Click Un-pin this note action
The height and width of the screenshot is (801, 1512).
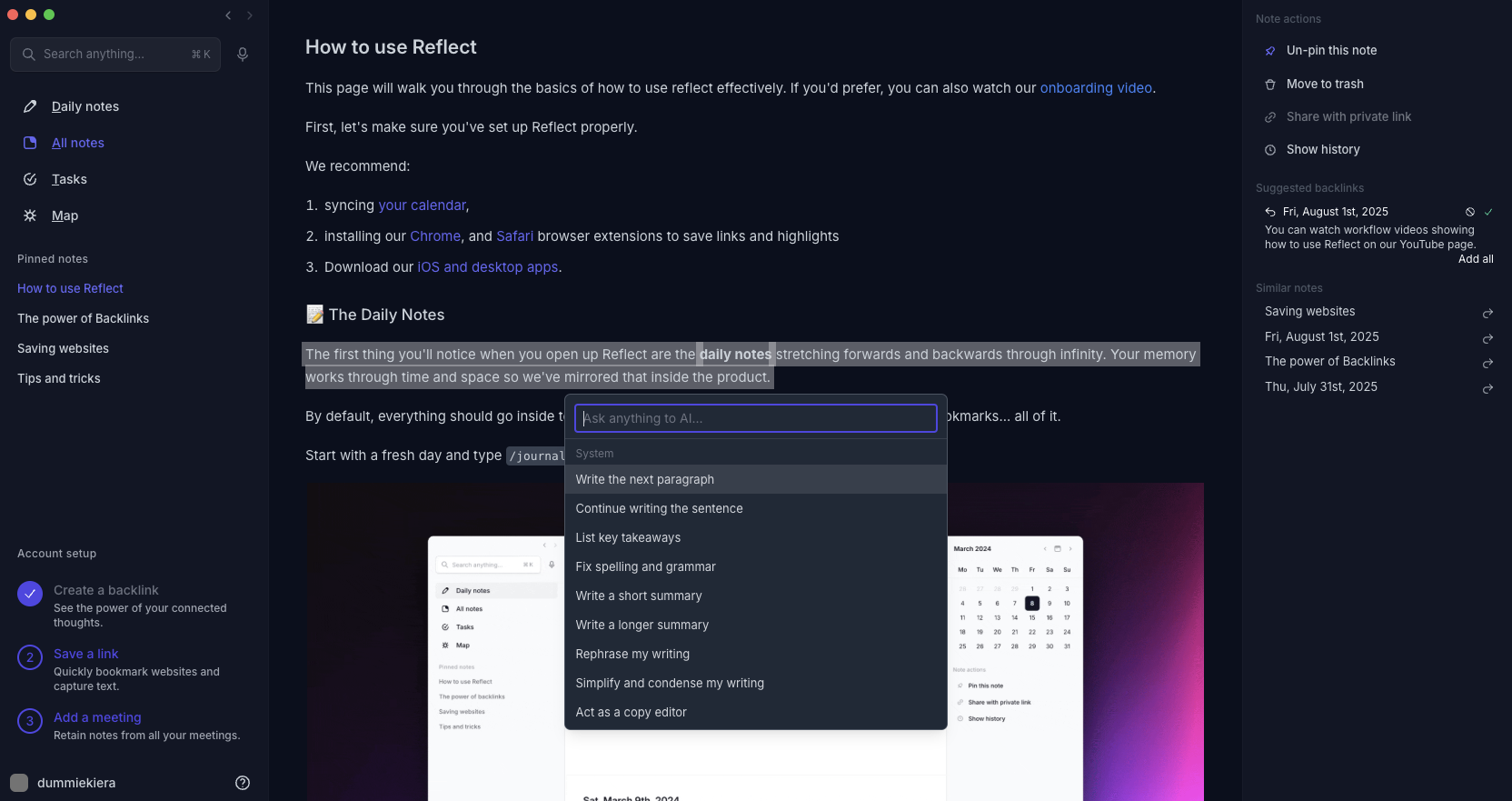pyautogui.click(x=1331, y=51)
